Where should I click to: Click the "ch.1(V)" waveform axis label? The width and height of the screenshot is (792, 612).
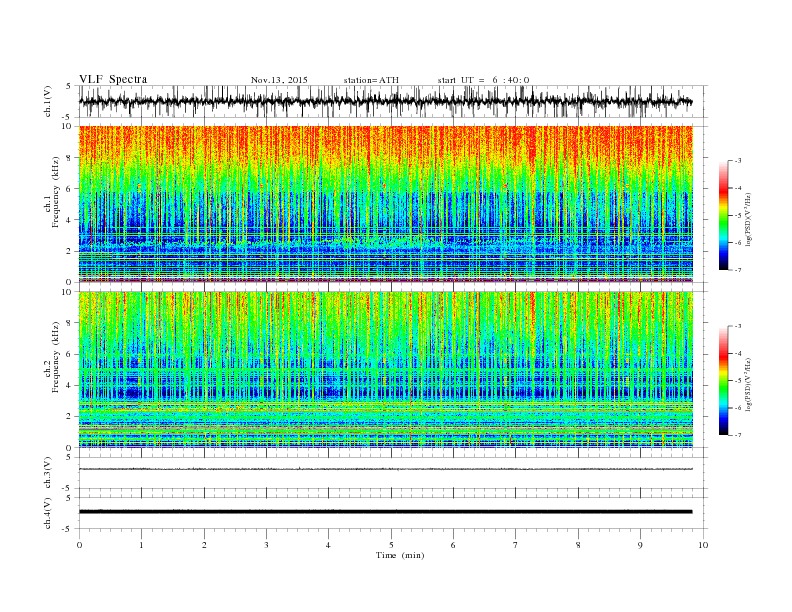pos(48,101)
